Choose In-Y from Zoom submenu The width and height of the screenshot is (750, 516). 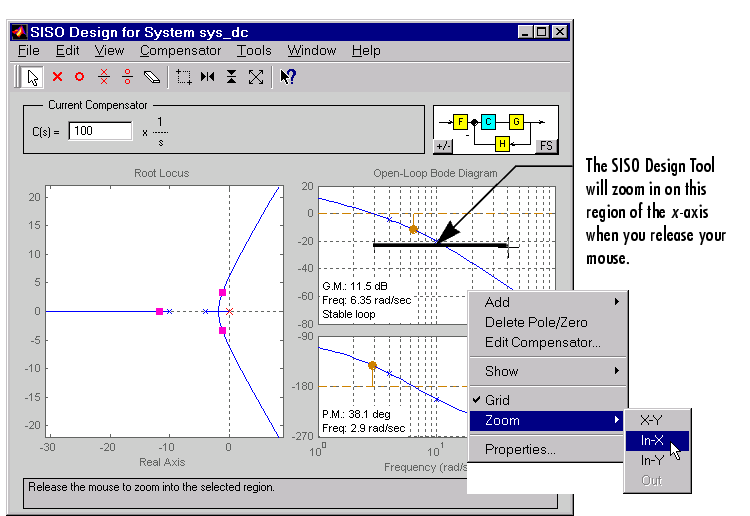[x=652, y=460]
